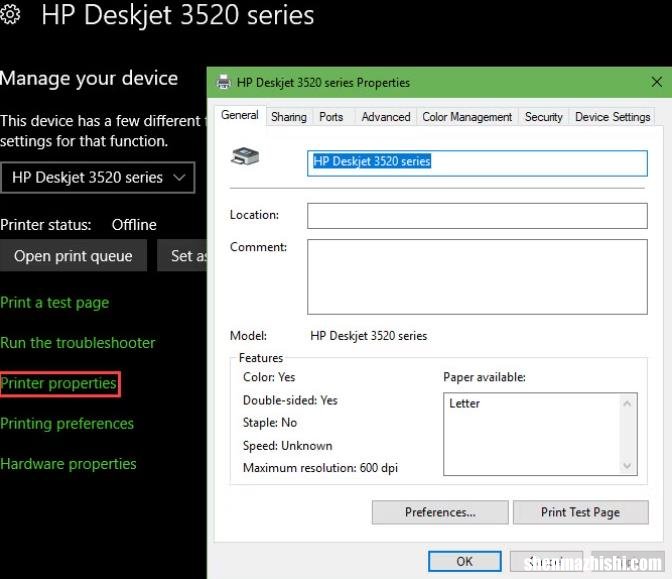Click the Open print queue button

(x=73, y=255)
